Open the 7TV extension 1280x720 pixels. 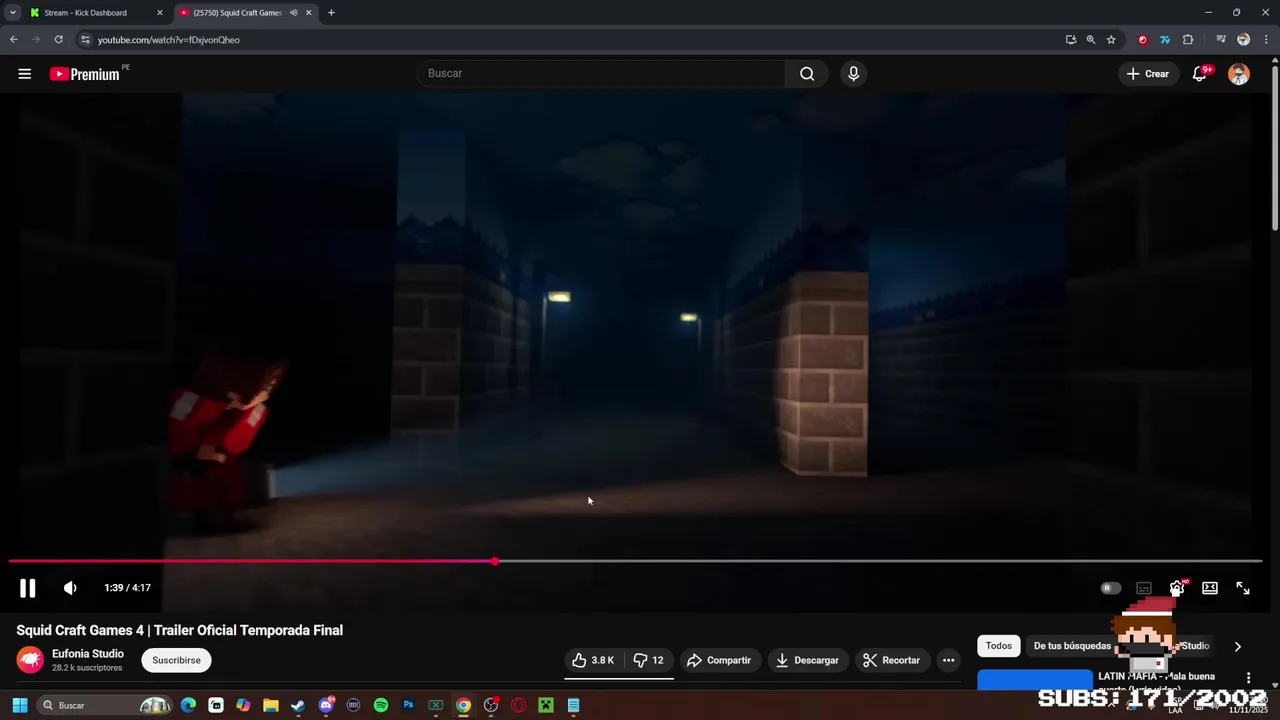coord(1165,40)
